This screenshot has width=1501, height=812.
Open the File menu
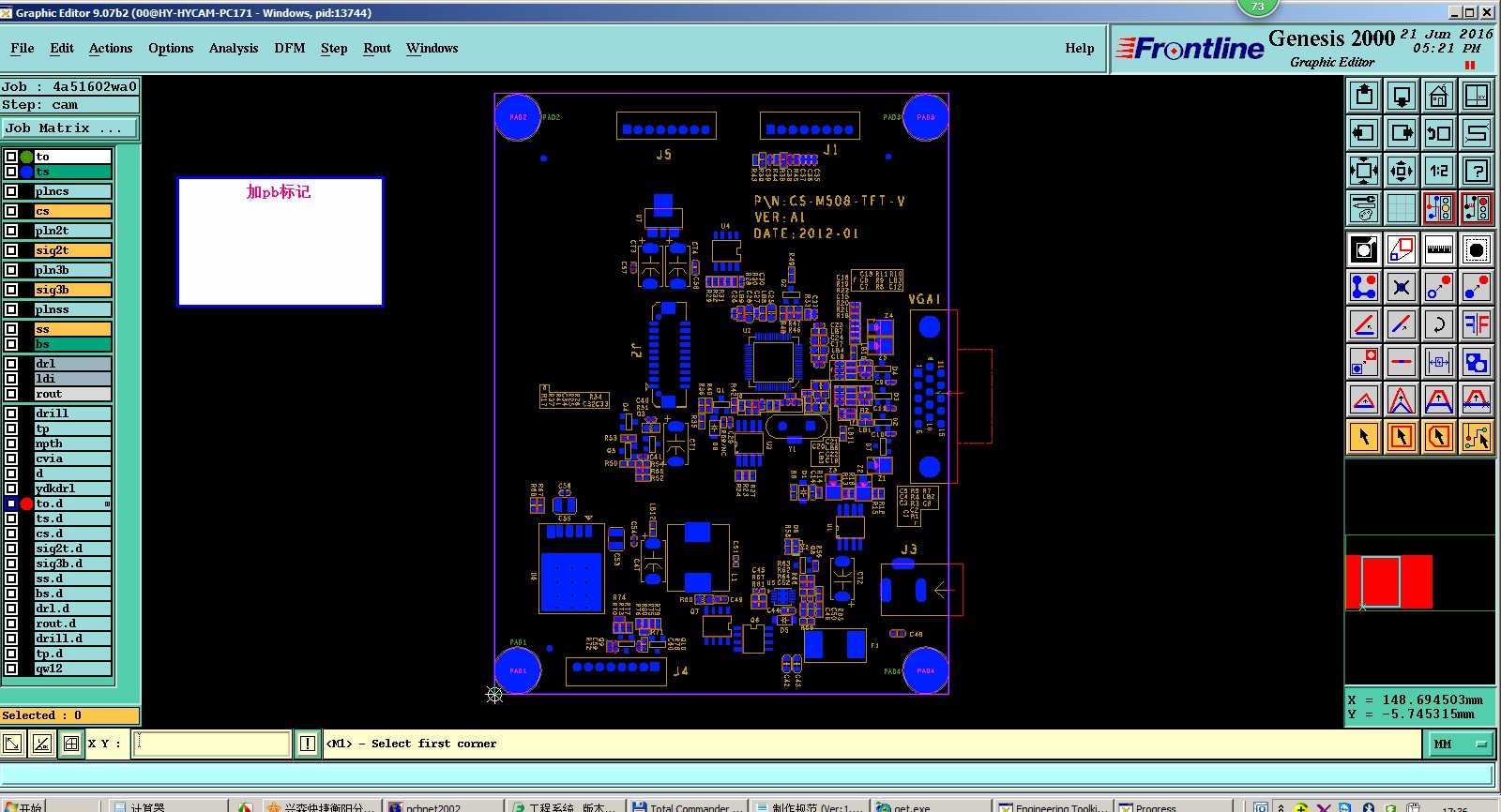click(x=23, y=49)
